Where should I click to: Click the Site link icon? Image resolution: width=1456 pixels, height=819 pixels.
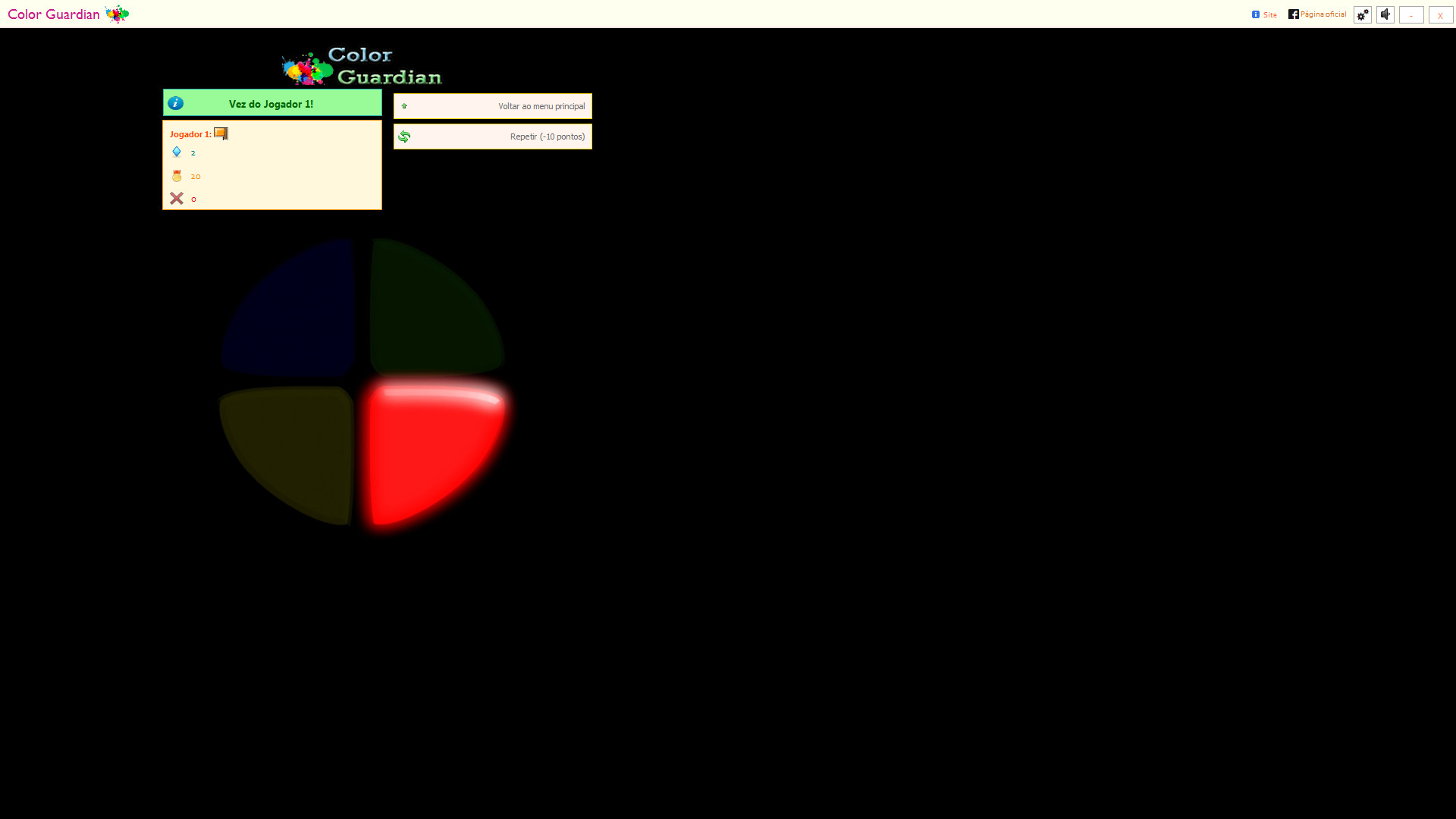pos(1257,14)
